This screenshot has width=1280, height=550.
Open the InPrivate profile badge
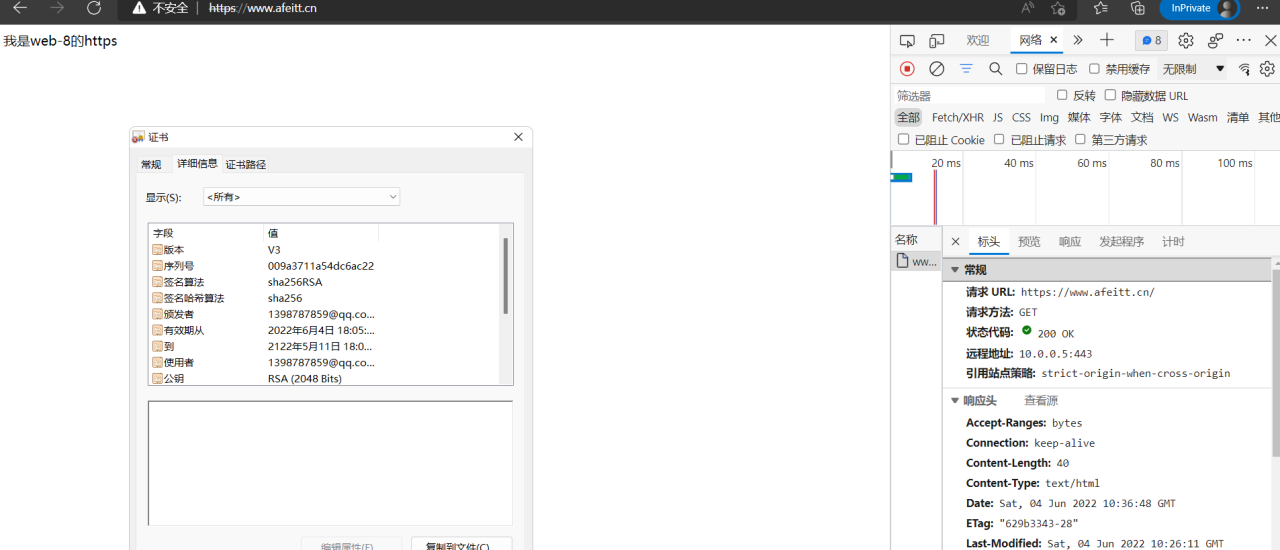coord(1199,8)
